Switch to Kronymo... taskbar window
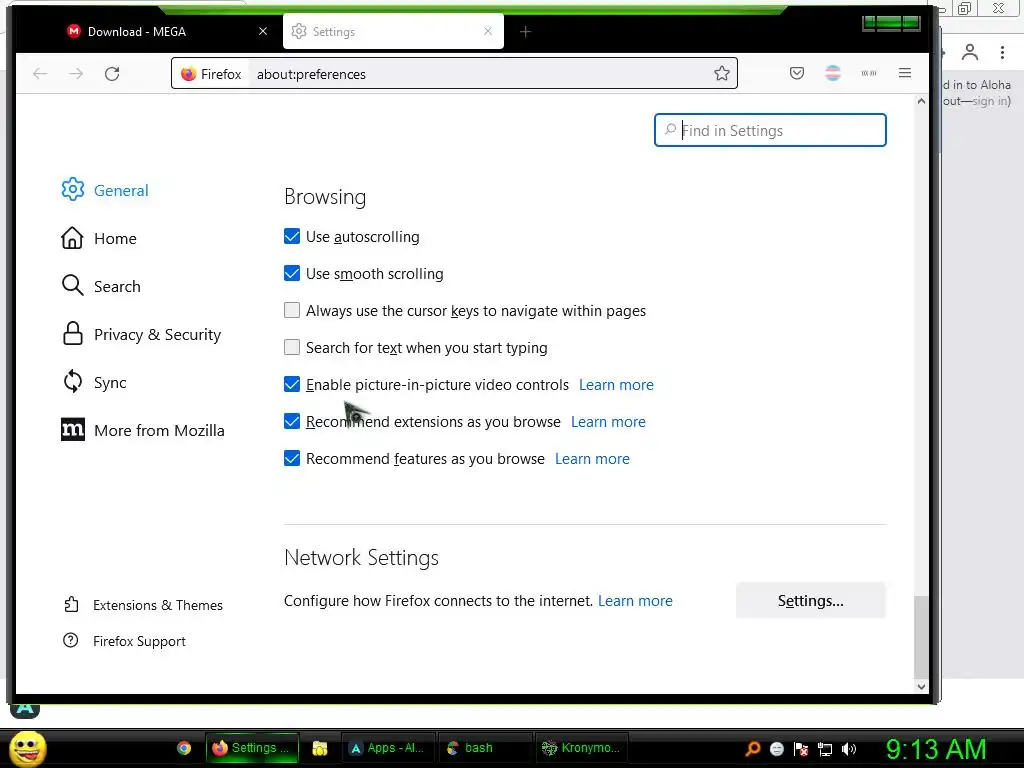The image size is (1024, 768). [581, 748]
